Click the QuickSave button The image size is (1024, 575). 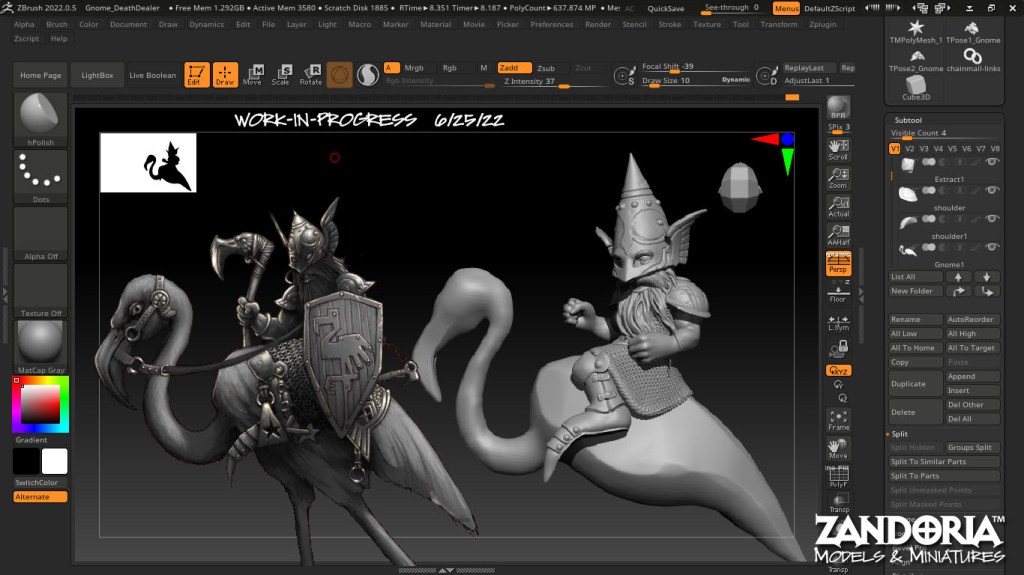[666, 8]
